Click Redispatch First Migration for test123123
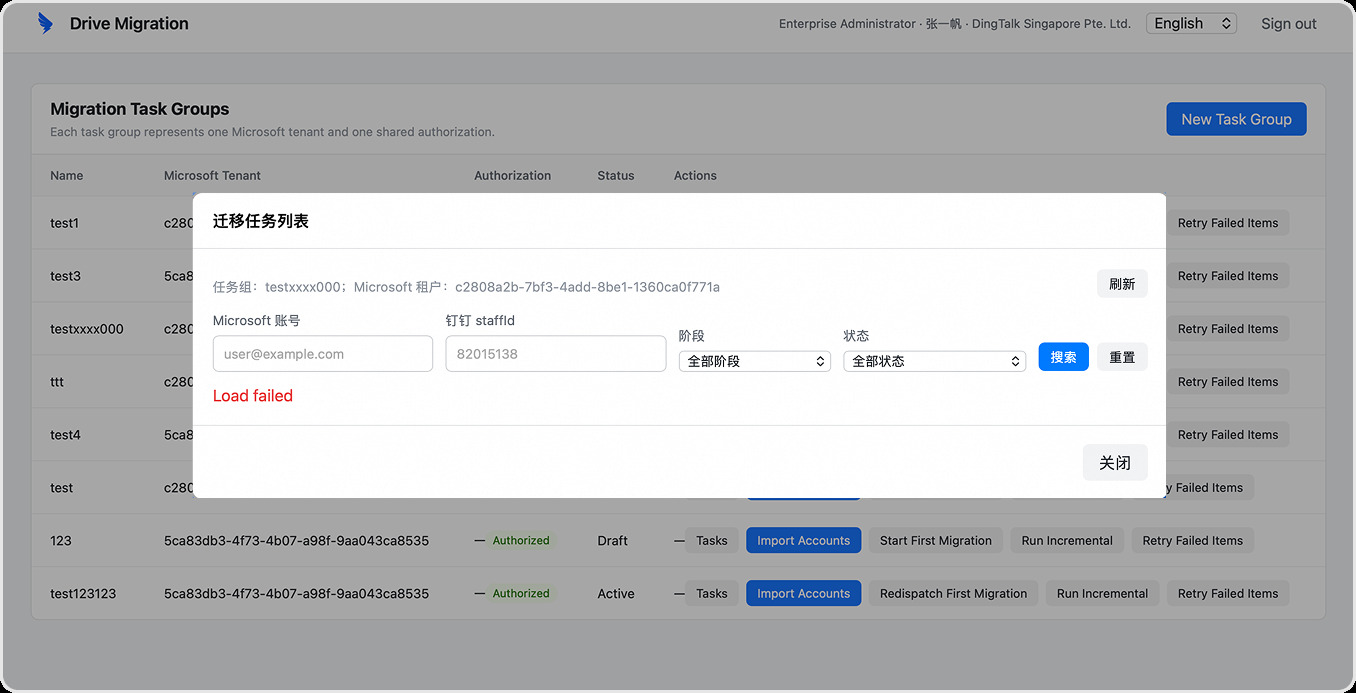 (x=954, y=594)
